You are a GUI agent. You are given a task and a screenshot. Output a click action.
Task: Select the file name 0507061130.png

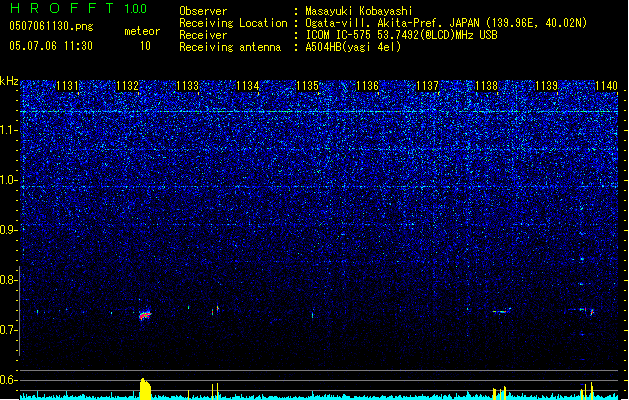pyautogui.click(x=51, y=27)
